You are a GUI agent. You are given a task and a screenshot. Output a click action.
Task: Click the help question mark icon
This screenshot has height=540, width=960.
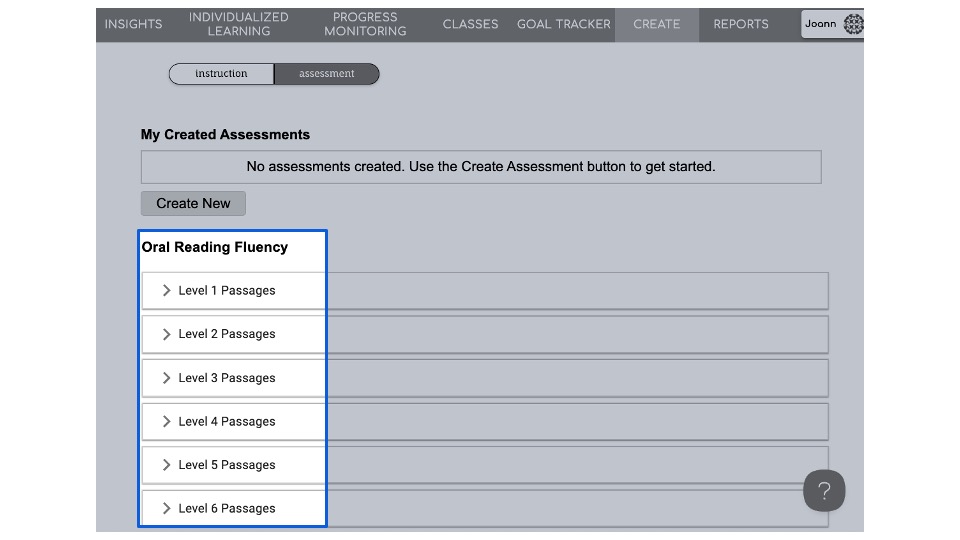pyautogui.click(x=824, y=491)
